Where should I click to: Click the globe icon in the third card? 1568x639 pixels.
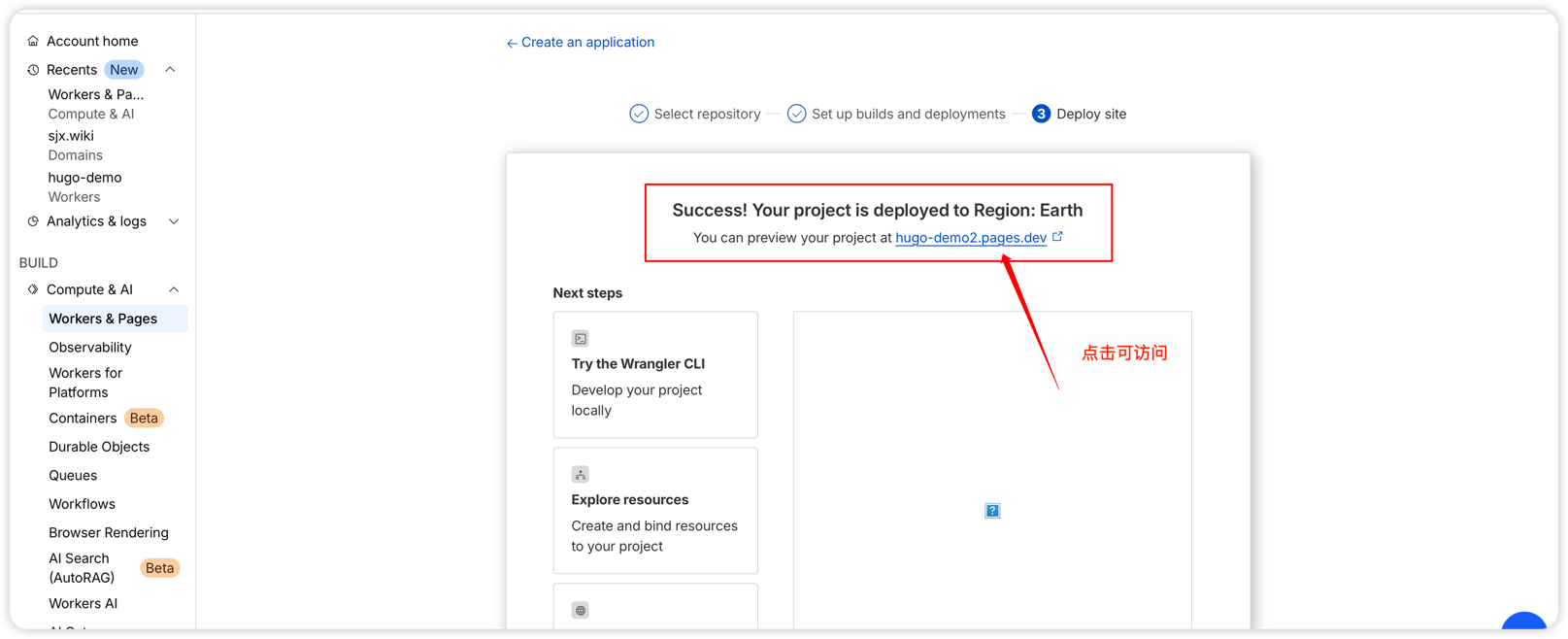coord(581,611)
